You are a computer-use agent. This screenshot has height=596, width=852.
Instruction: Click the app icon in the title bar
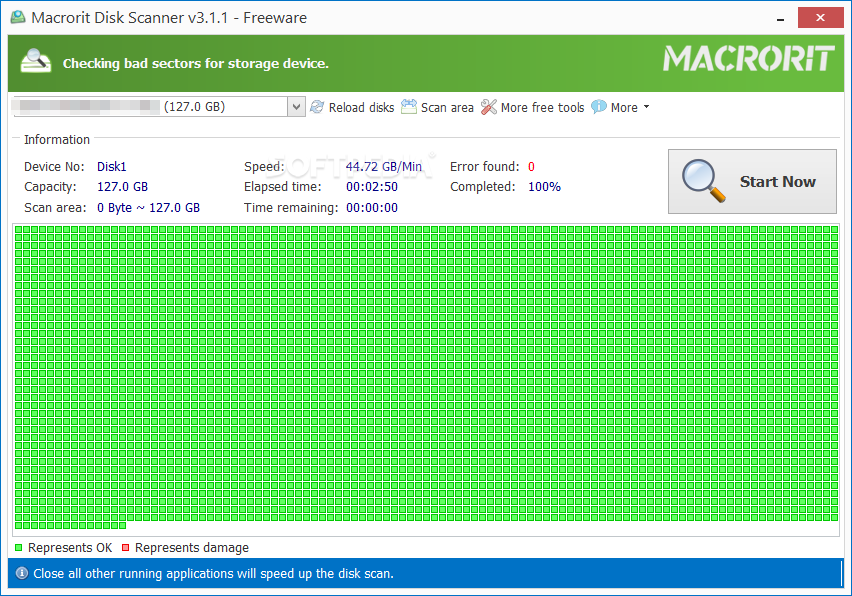tap(18, 17)
